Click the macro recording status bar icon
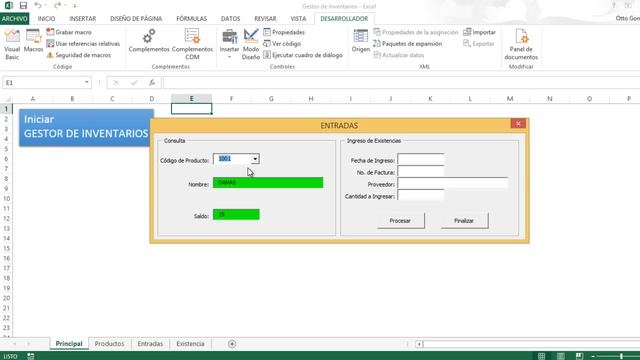The image size is (640, 360). [x=31, y=356]
